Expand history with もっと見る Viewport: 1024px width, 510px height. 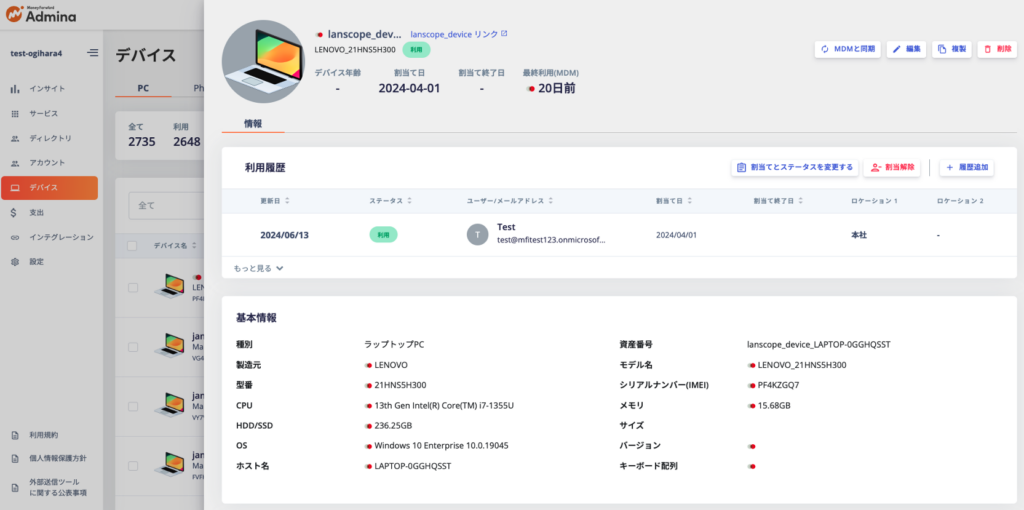pyautogui.click(x=259, y=268)
